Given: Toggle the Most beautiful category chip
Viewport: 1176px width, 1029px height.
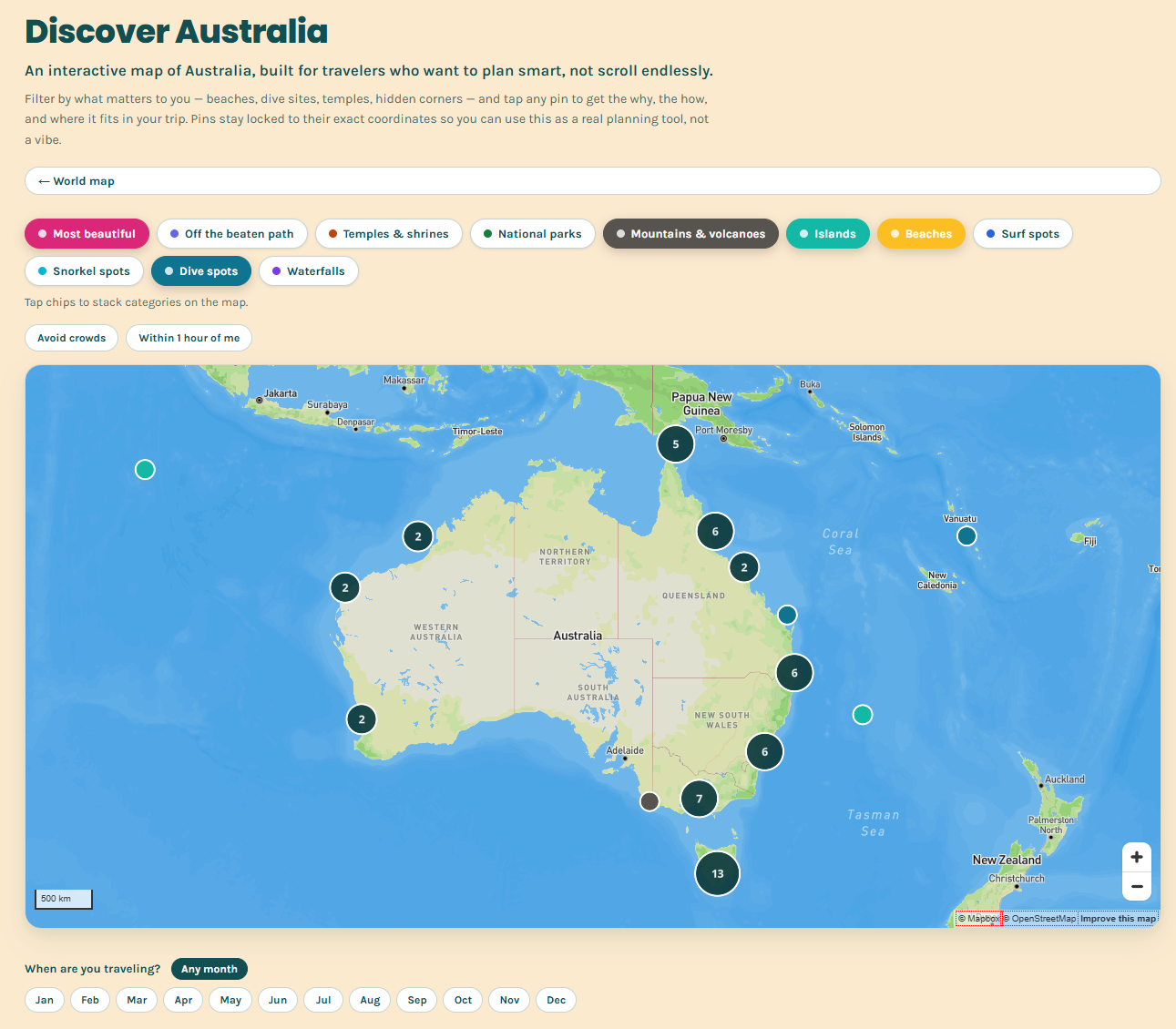Looking at the screenshot, I should click(87, 234).
